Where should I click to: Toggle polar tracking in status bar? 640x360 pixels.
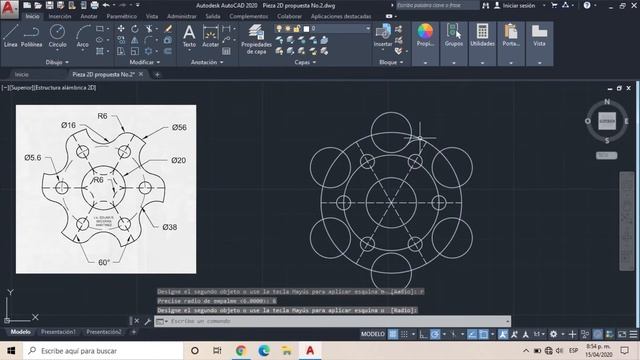[435, 334]
